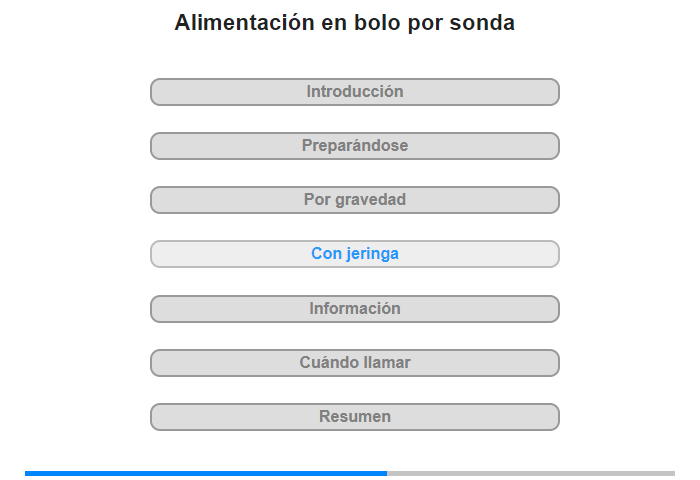
Task: Choose the Introducción menu entry
Action: point(355,92)
